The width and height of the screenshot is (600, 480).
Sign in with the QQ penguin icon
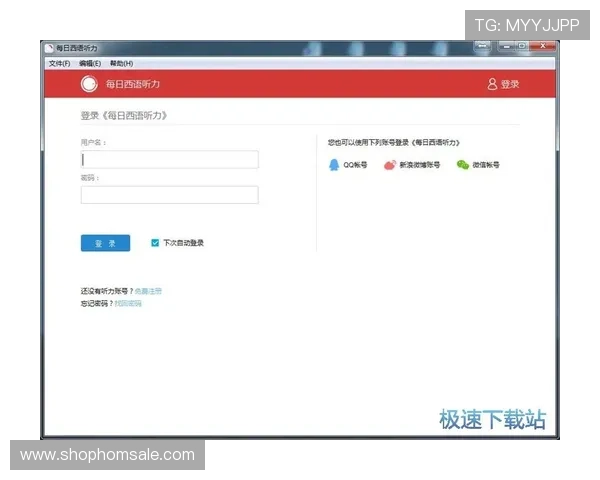point(334,165)
